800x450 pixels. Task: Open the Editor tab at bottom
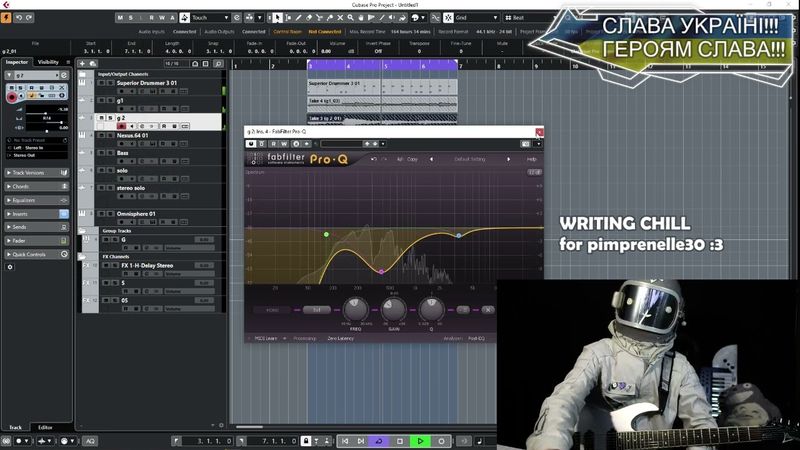coord(46,427)
